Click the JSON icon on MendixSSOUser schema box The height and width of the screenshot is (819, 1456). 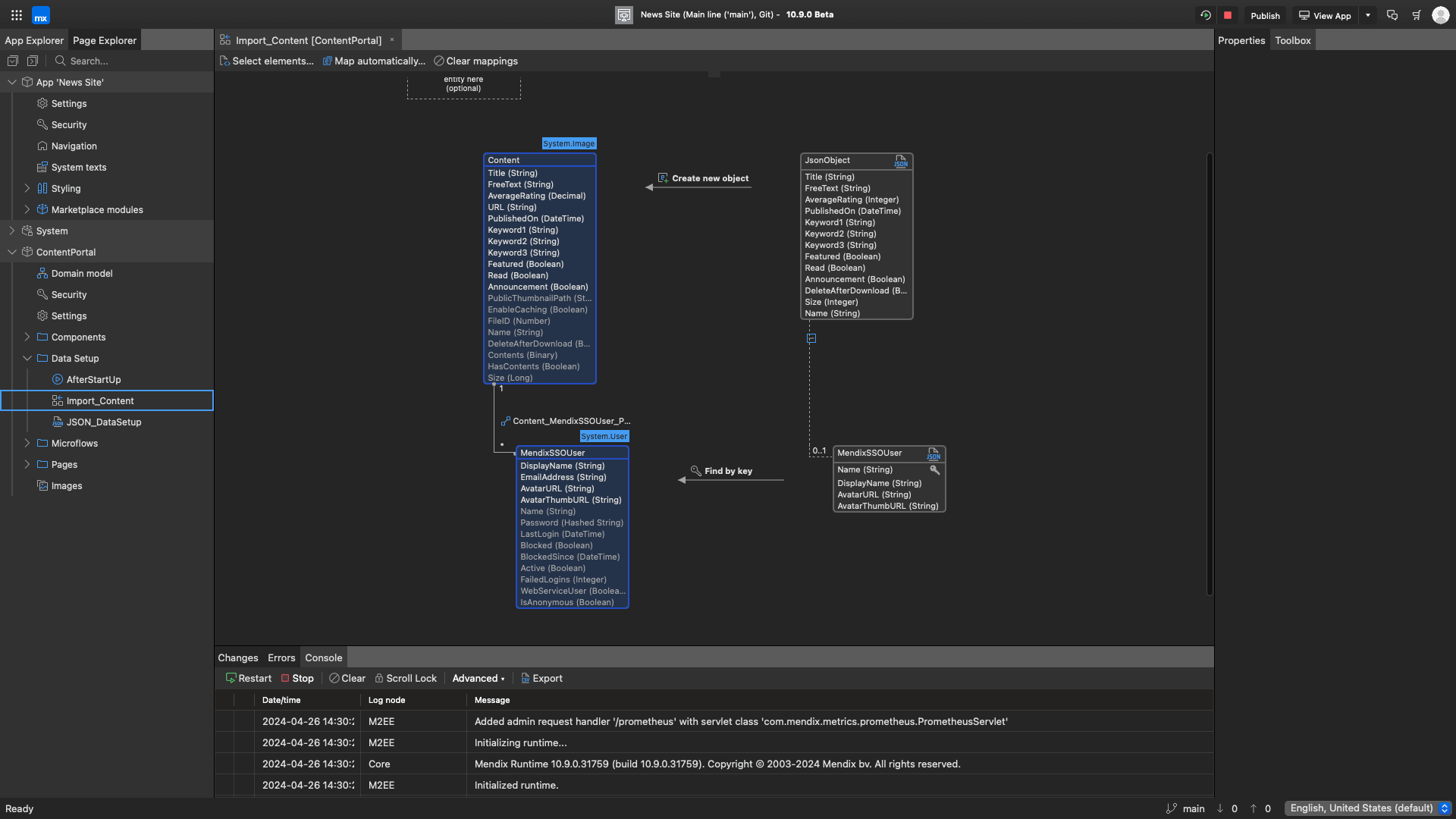pyautogui.click(x=934, y=453)
